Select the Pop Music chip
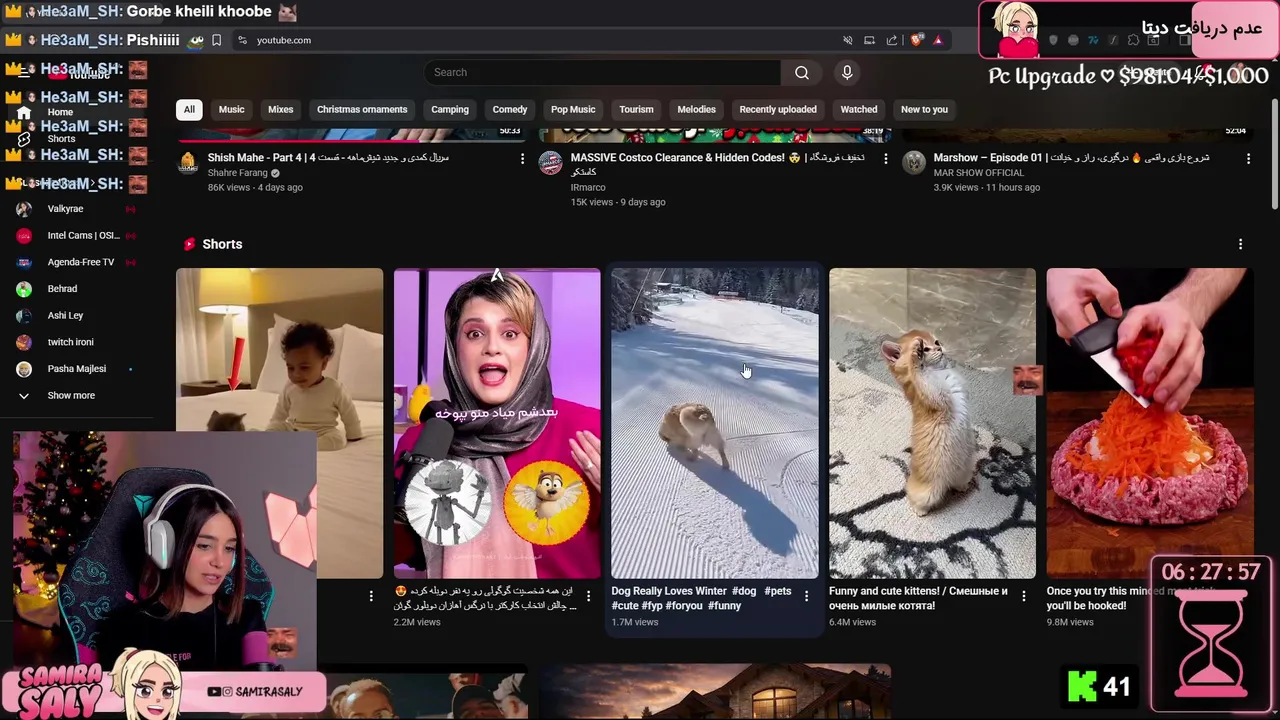Viewport: 1280px width, 720px height. click(573, 109)
